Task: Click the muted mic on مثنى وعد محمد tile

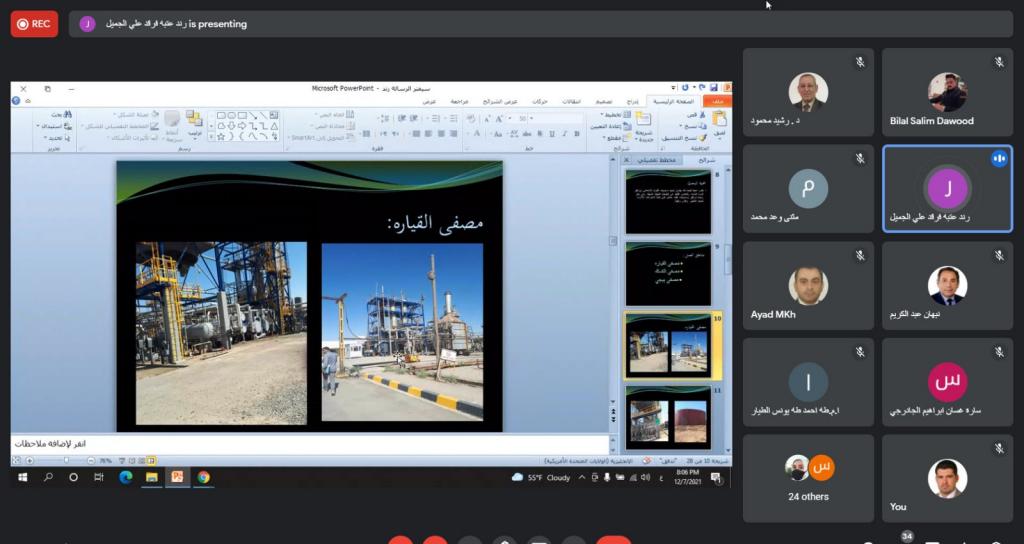Action: pyautogui.click(x=859, y=159)
